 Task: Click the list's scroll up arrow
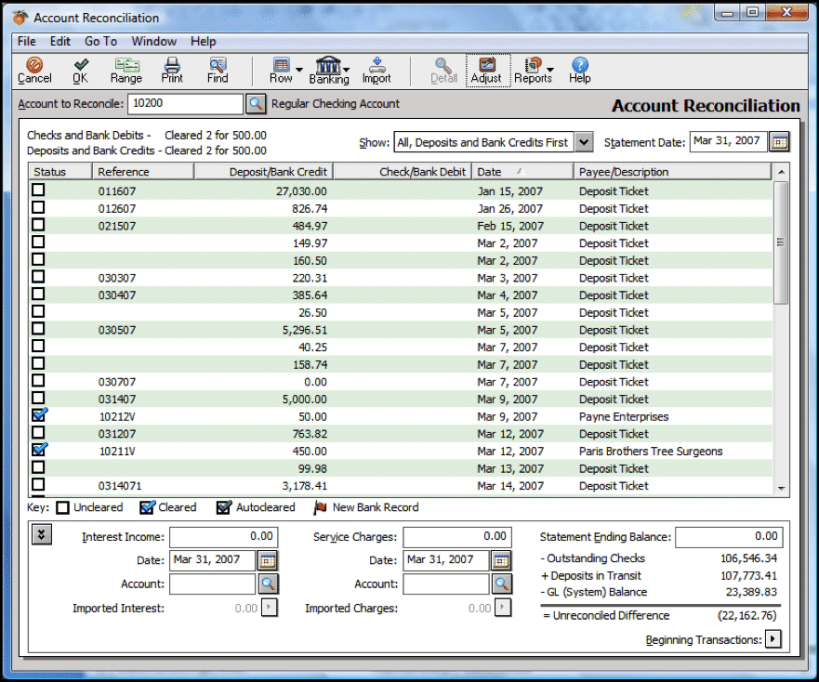(x=781, y=172)
